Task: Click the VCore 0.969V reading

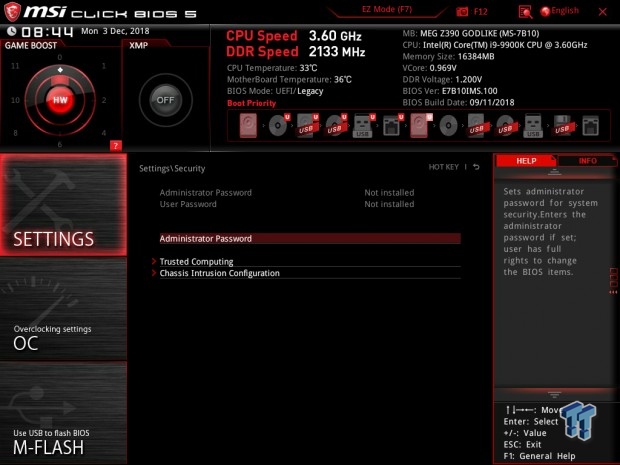Action: pyautogui.click(x=429, y=68)
